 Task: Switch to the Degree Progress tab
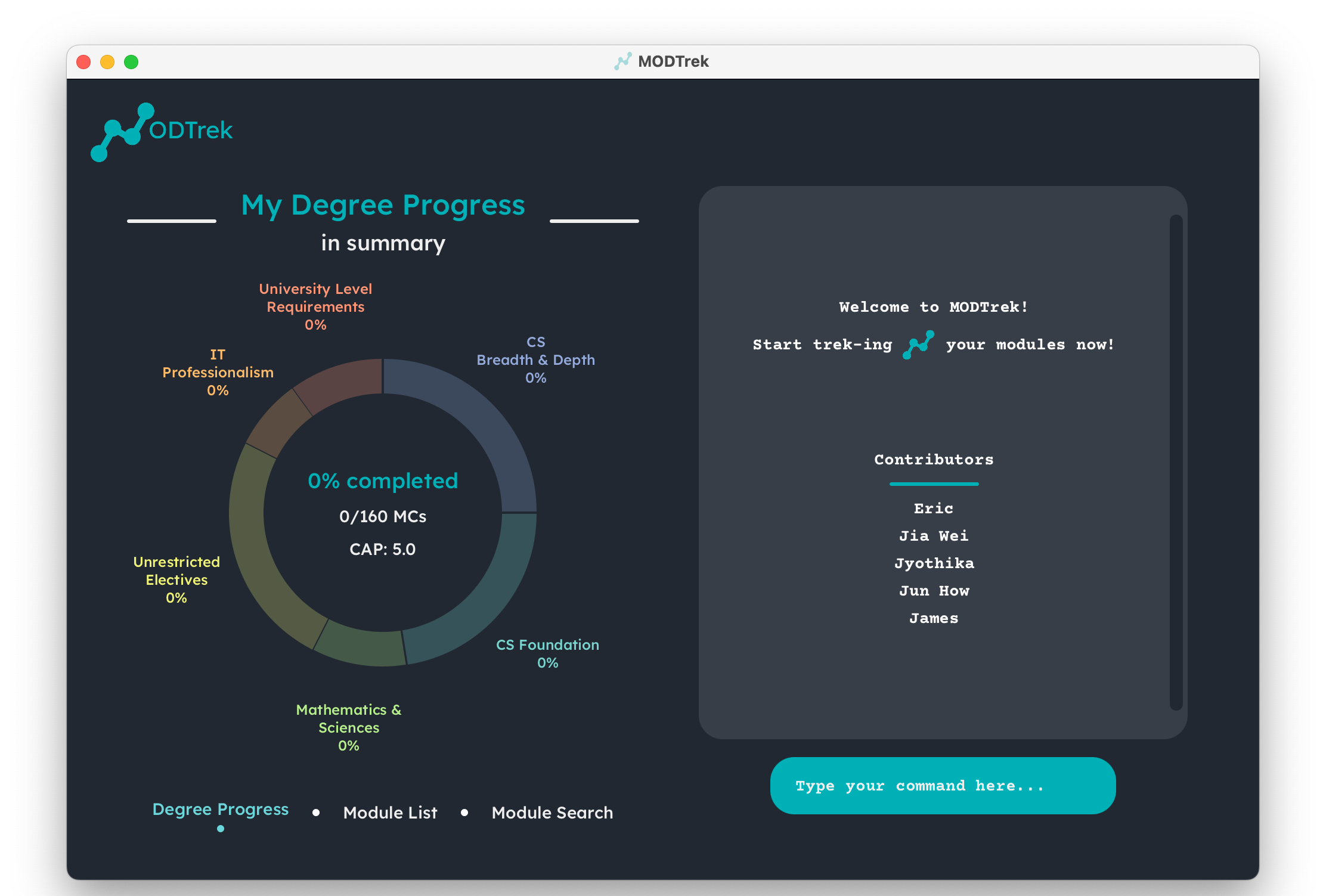click(x=221, y=809)
